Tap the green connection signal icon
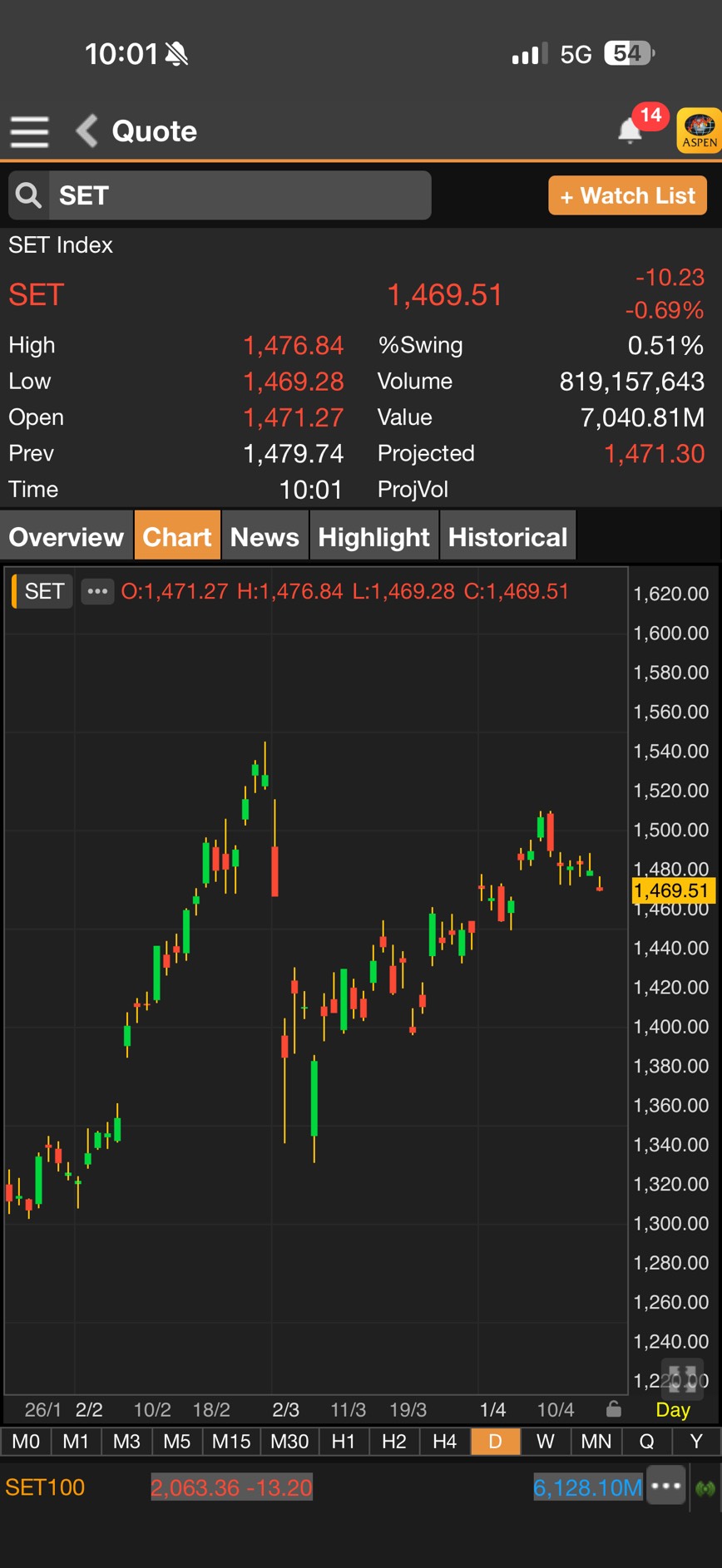This screenshot has width=722, height=1568. (705, 1487)
